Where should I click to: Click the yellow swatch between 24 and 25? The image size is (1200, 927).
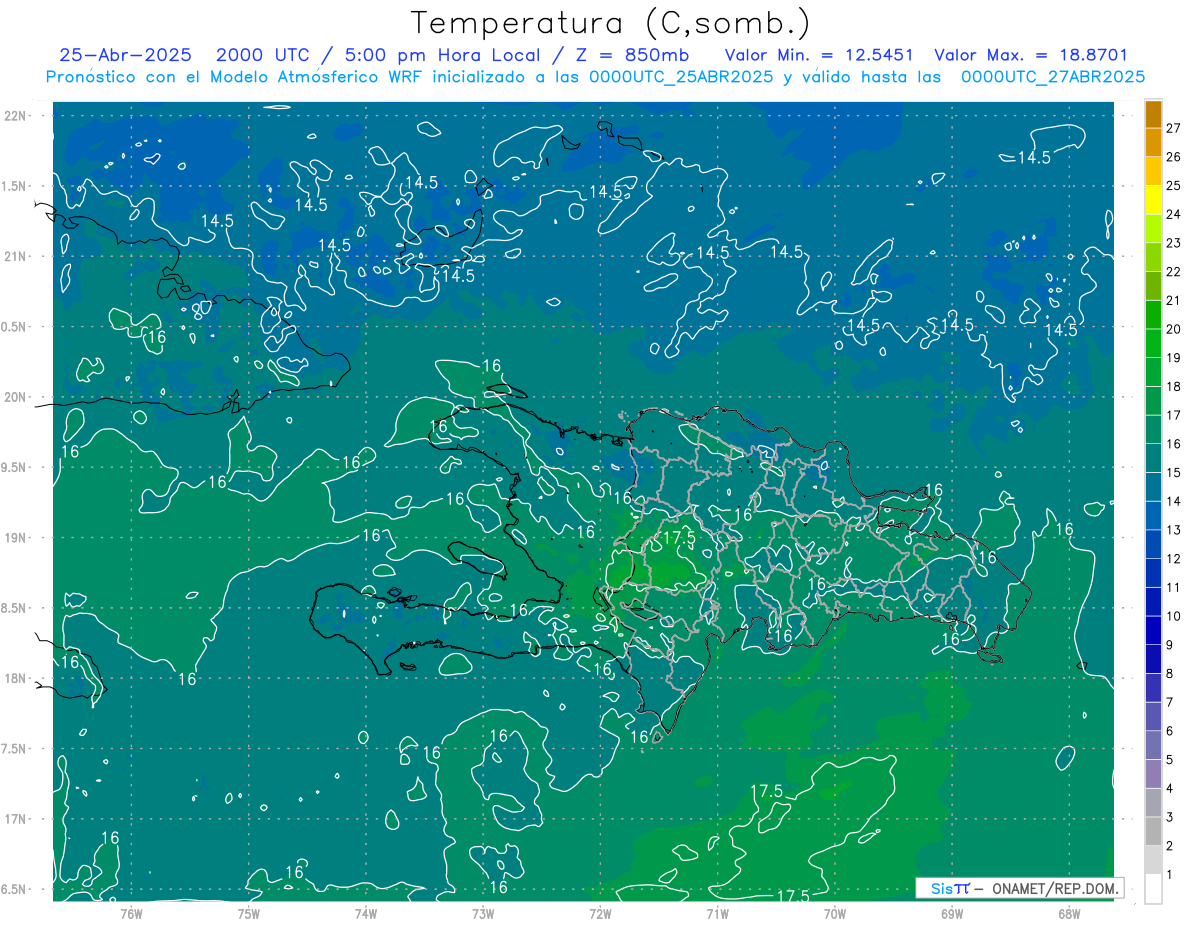click(1153, 200)
